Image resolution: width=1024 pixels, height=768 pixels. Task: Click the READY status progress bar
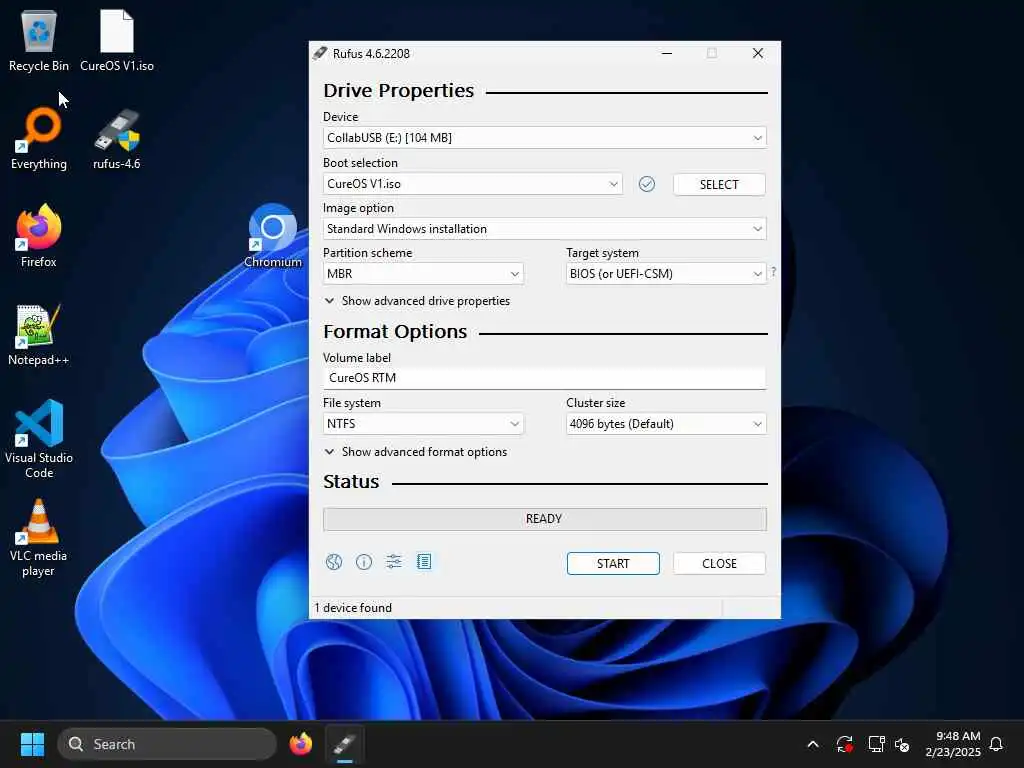(545, 519)
